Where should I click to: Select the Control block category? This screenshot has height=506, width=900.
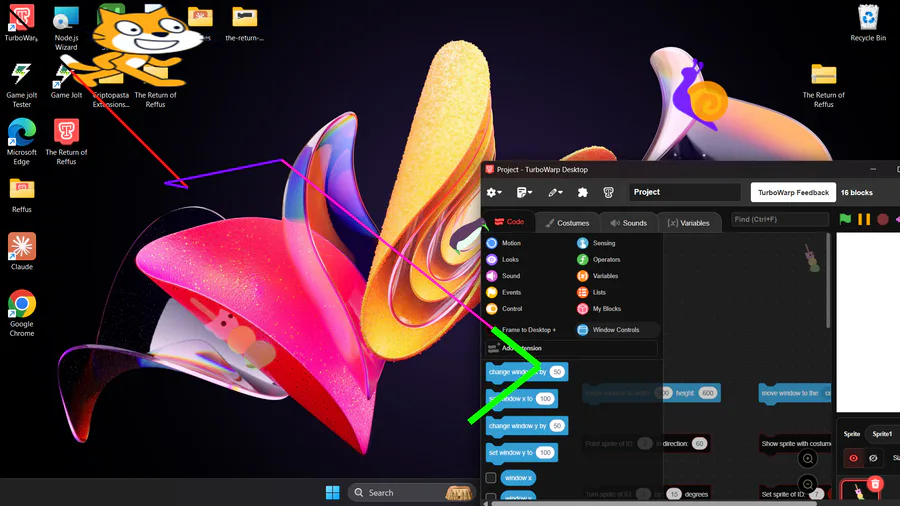[x=504, y=309]
